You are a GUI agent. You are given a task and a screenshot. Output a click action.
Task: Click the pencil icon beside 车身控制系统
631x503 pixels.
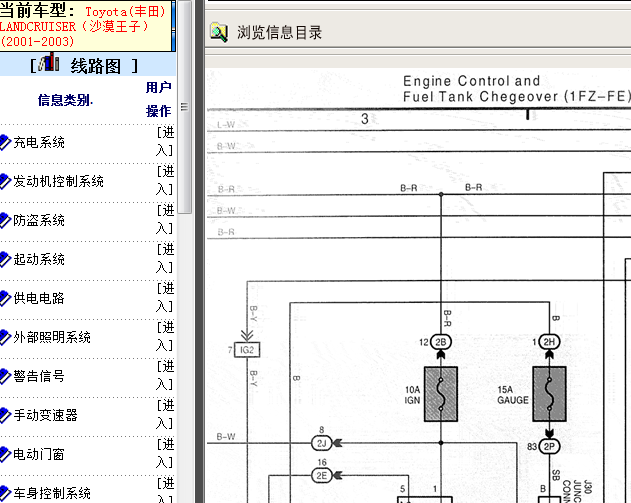pyautogui.click(x=5, y=493)
